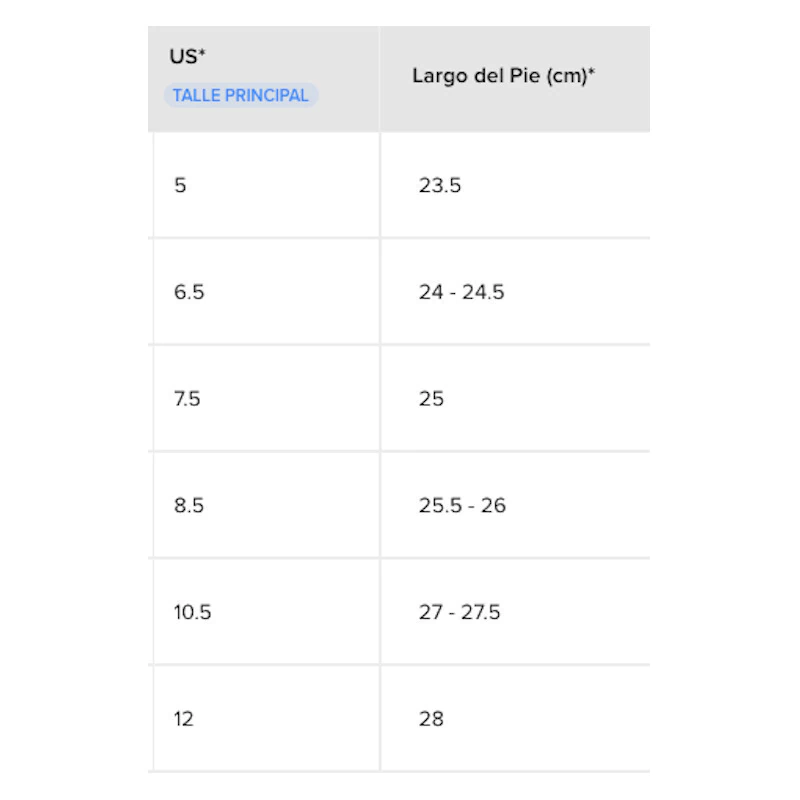Click the 25 cm foot length cell
Screen dimensions: 800x800
(431, 399)
